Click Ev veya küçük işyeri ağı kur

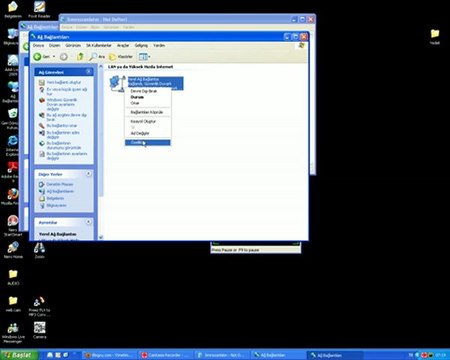[x=67, y=92]
